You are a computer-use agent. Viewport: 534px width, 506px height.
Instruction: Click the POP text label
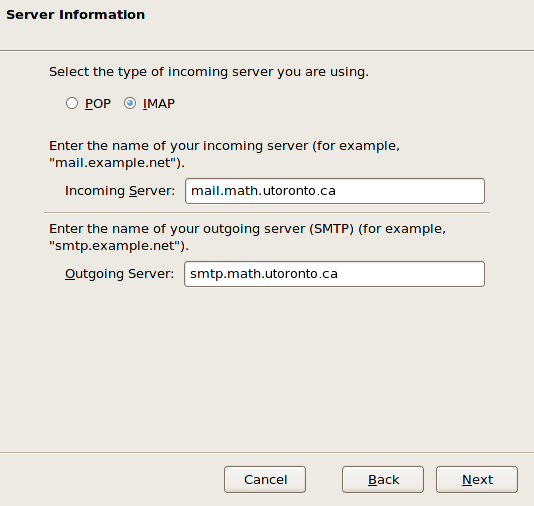[x=98, y=104]
